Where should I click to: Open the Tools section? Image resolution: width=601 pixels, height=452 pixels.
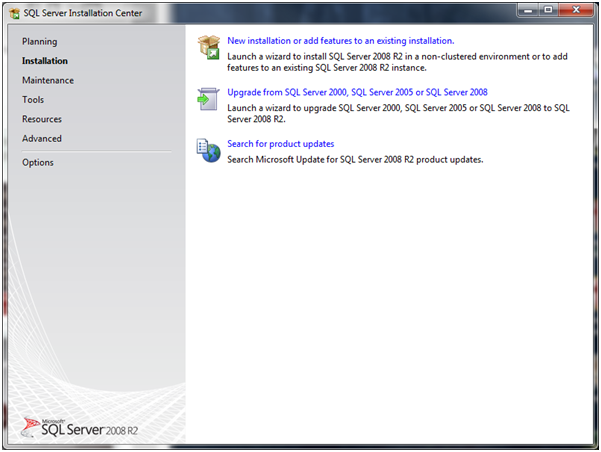point(33,100)
